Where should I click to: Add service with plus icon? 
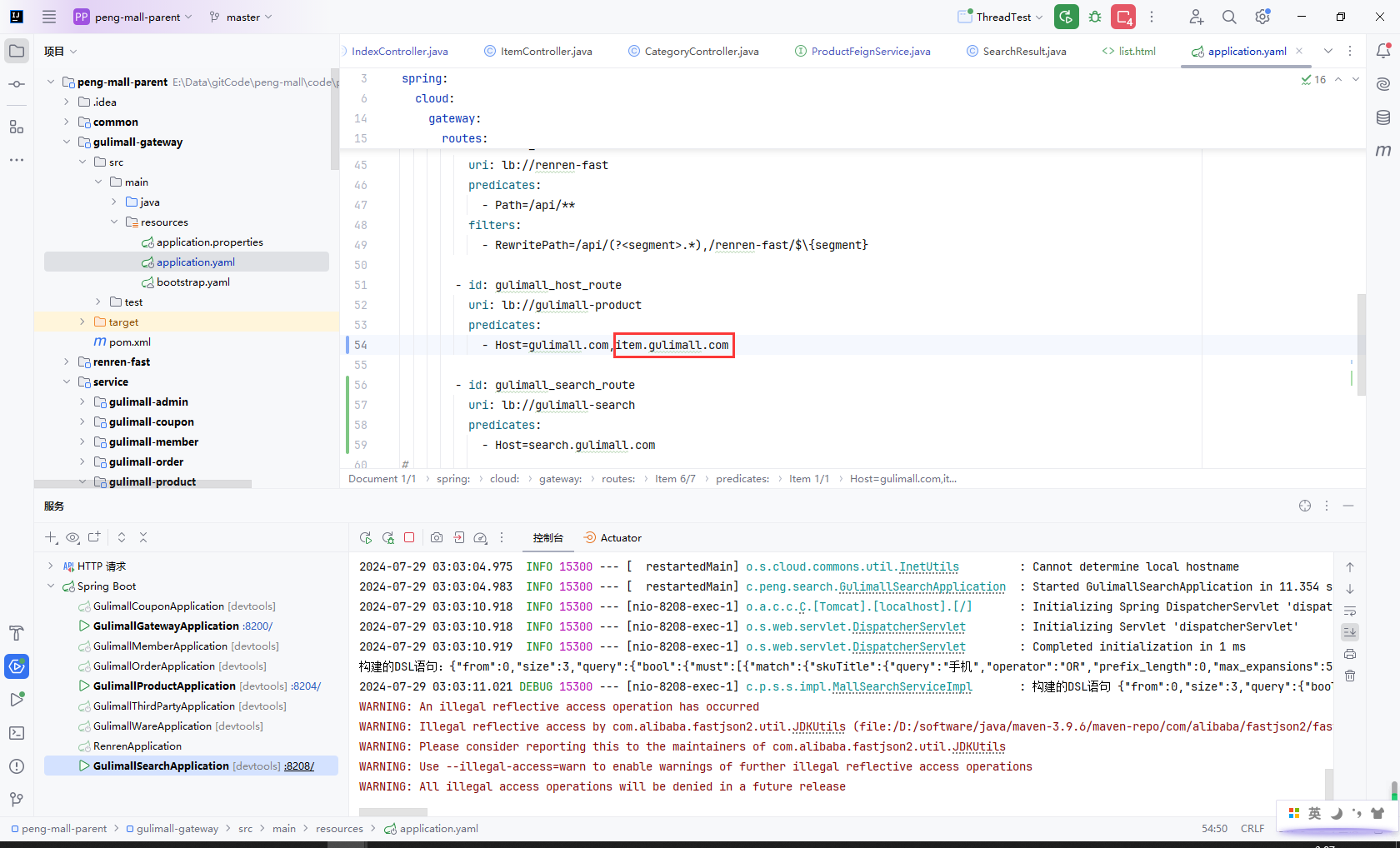(51, 538)
